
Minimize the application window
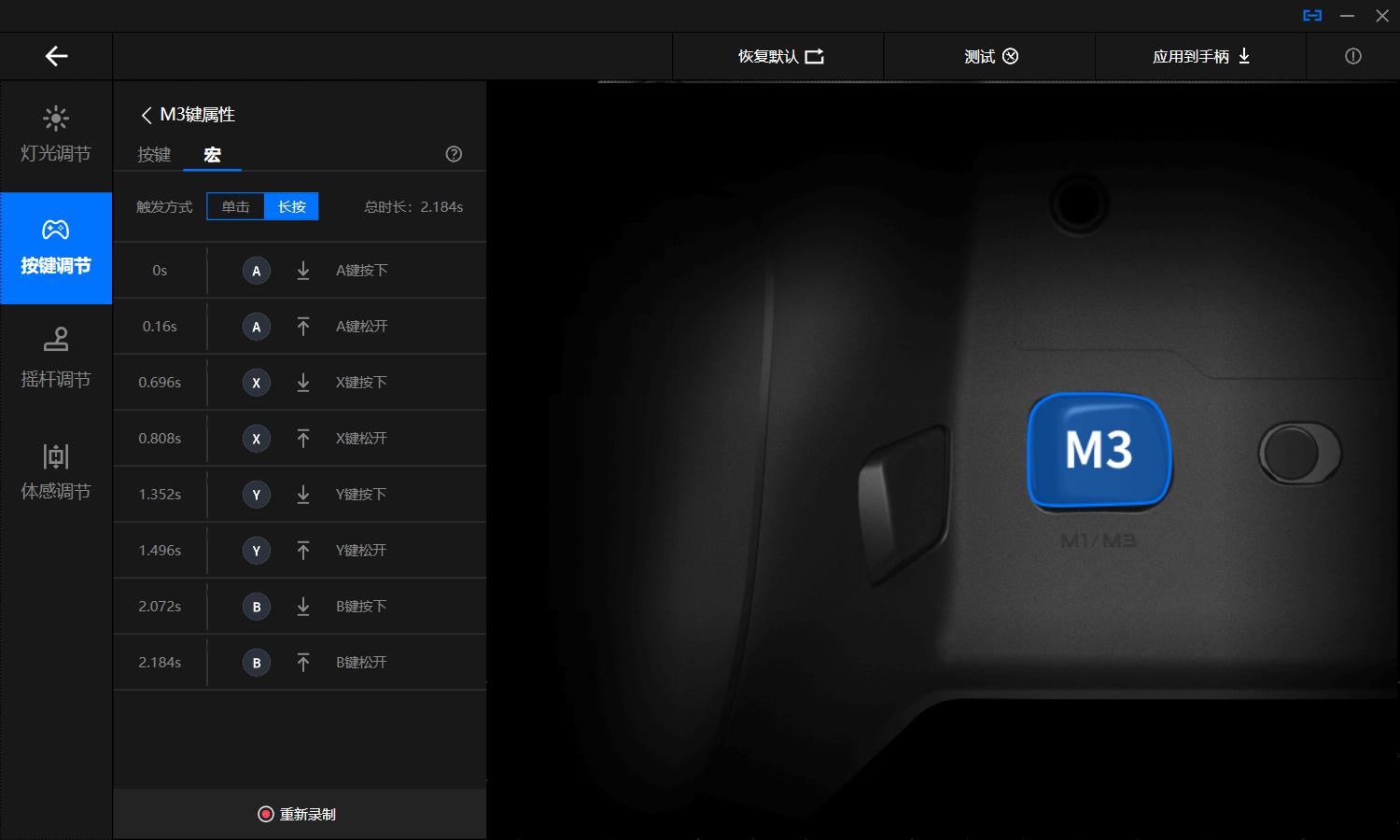pos(1347,16)
